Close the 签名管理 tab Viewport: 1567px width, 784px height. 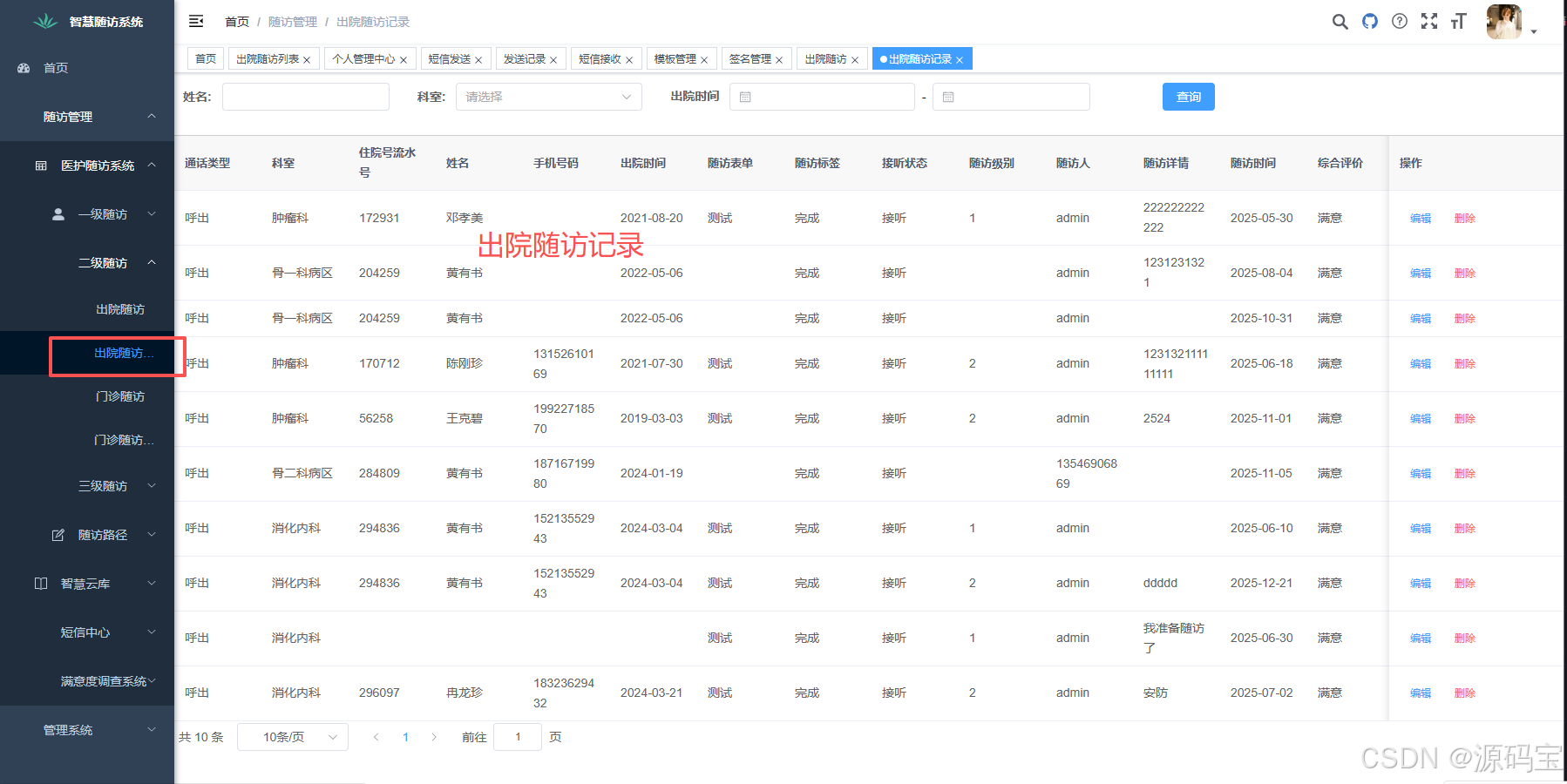tap(779, 60)
